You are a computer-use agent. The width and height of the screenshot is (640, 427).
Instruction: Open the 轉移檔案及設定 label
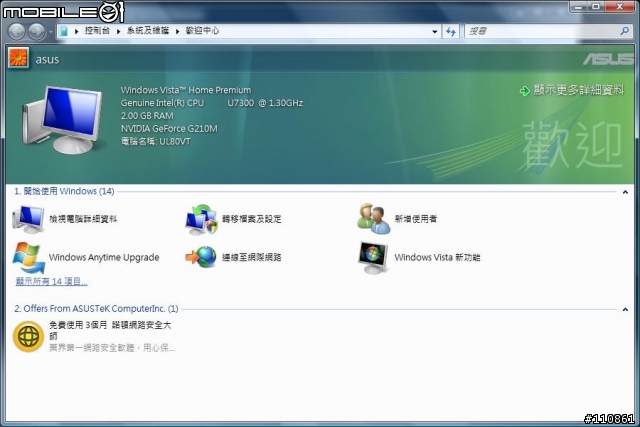pos(252,219)
